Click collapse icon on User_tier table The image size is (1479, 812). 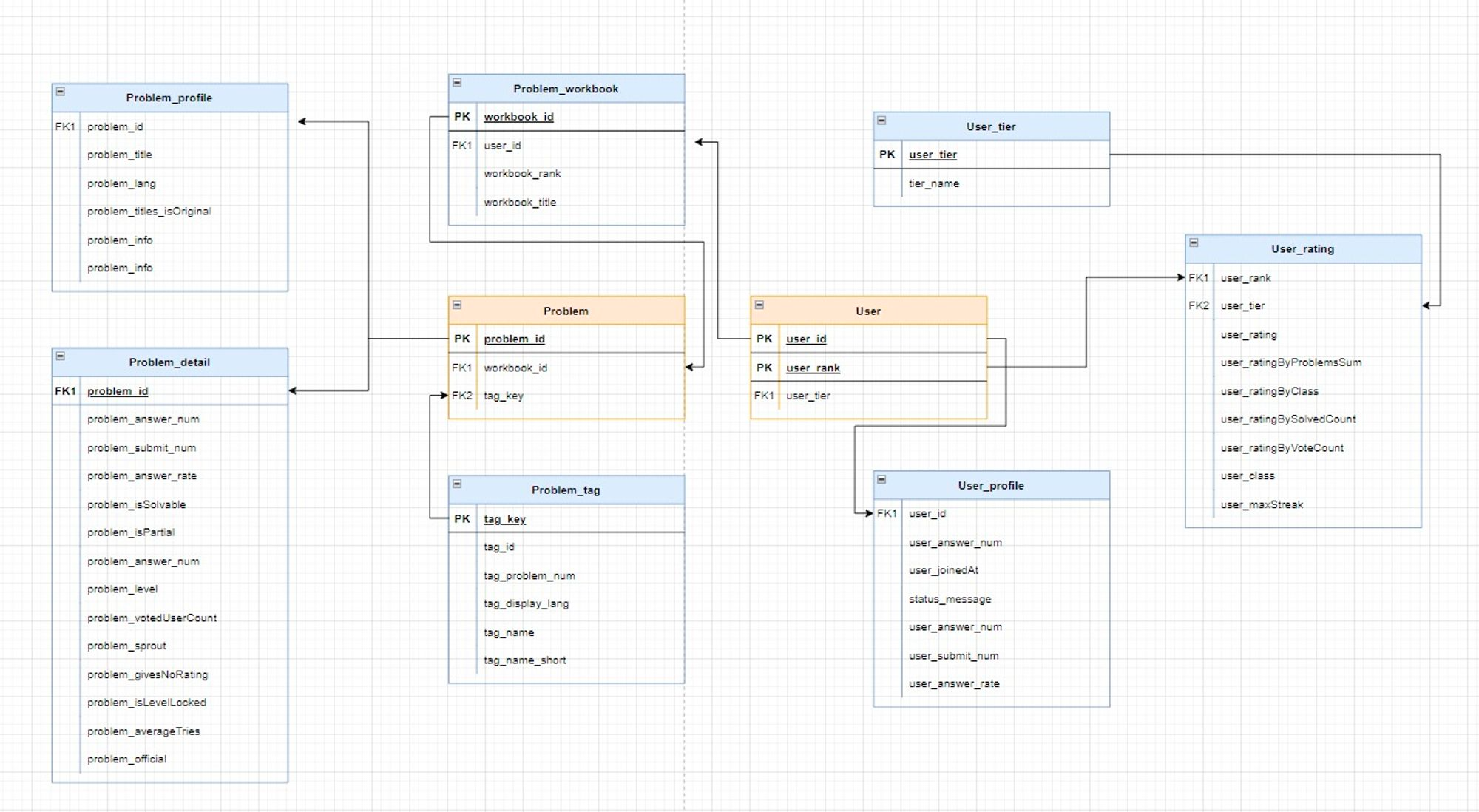pyautogui.click(x=881, y=121)
